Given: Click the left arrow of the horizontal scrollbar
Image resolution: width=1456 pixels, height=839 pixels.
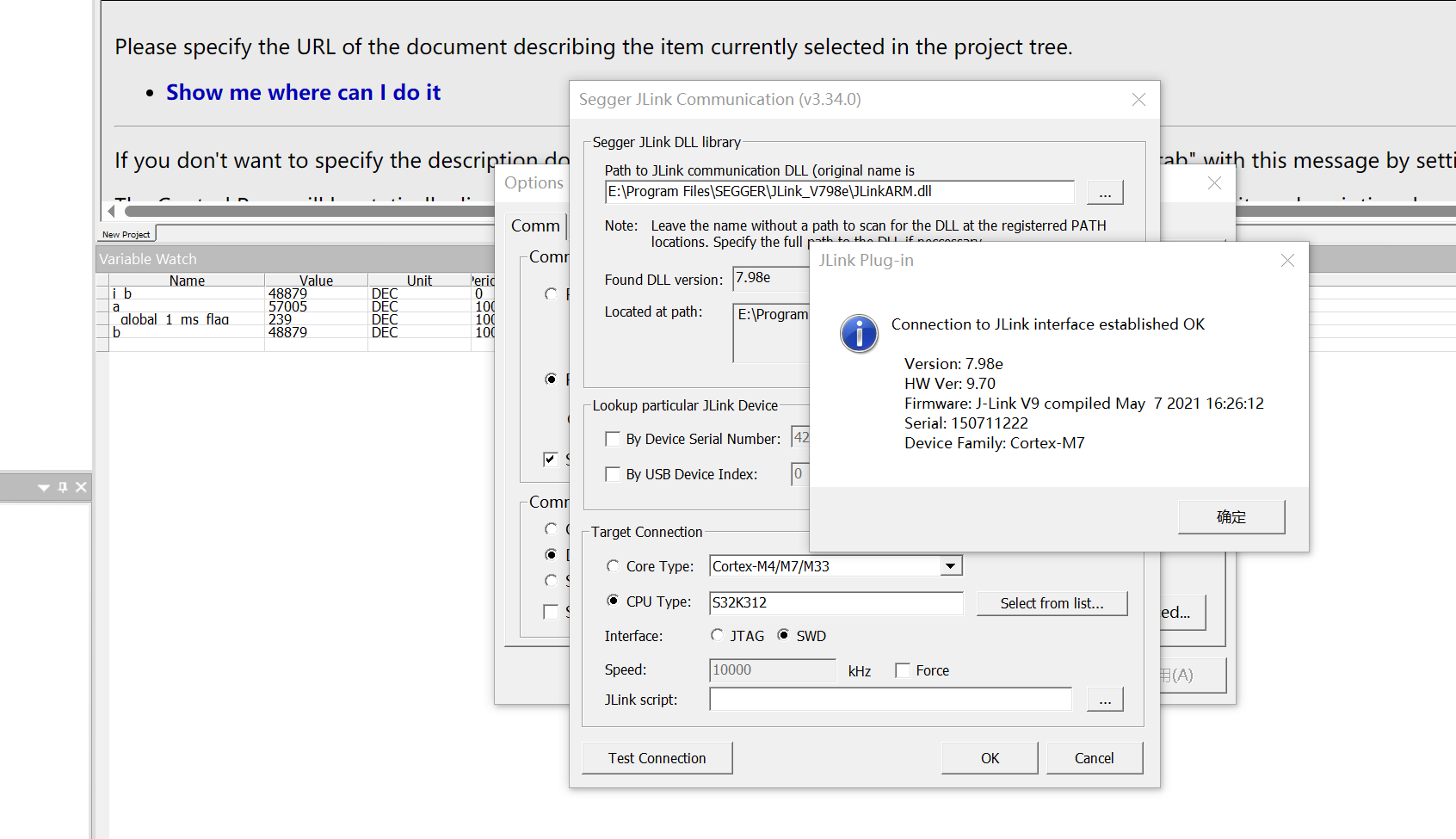Looking at the screenshot, I should pyautogui.click(x=111, y=210).
